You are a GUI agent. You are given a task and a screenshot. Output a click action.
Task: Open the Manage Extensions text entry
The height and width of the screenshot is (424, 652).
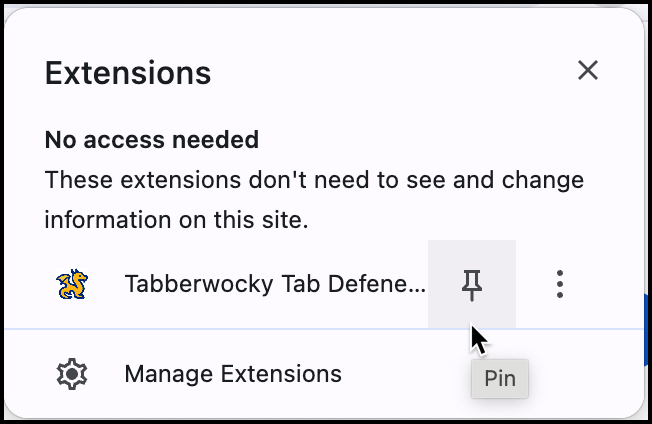[x=232, y=375]
